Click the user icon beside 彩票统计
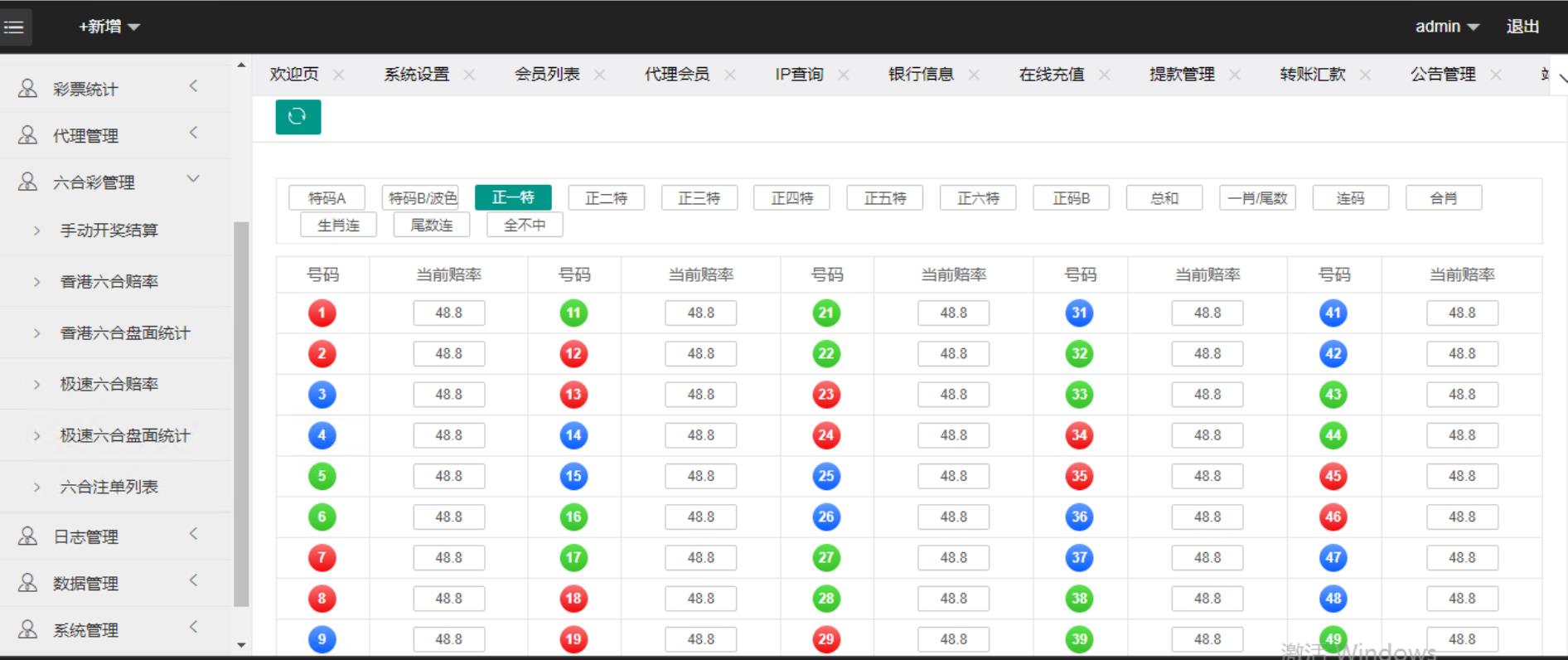 (x=27, y=89)
